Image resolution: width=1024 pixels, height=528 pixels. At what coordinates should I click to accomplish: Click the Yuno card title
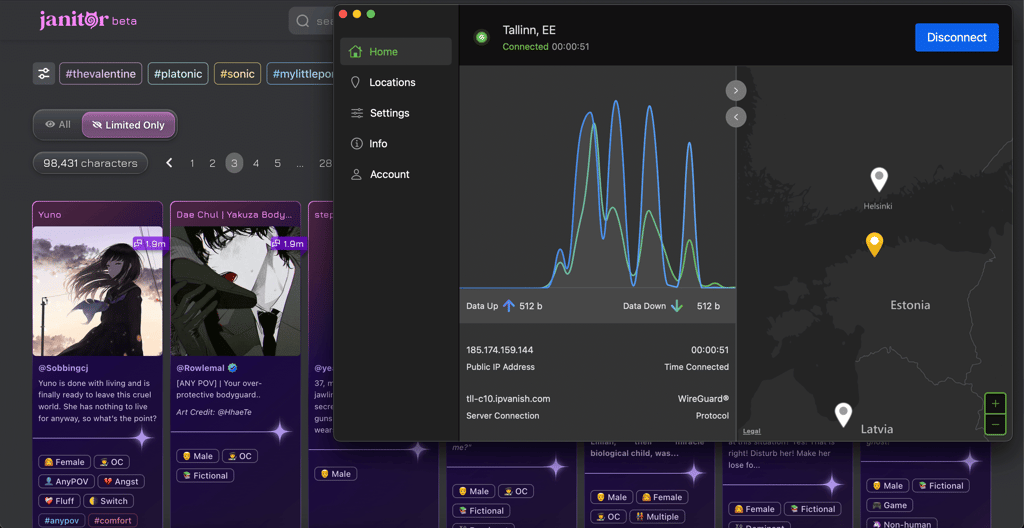pos(50,214)
